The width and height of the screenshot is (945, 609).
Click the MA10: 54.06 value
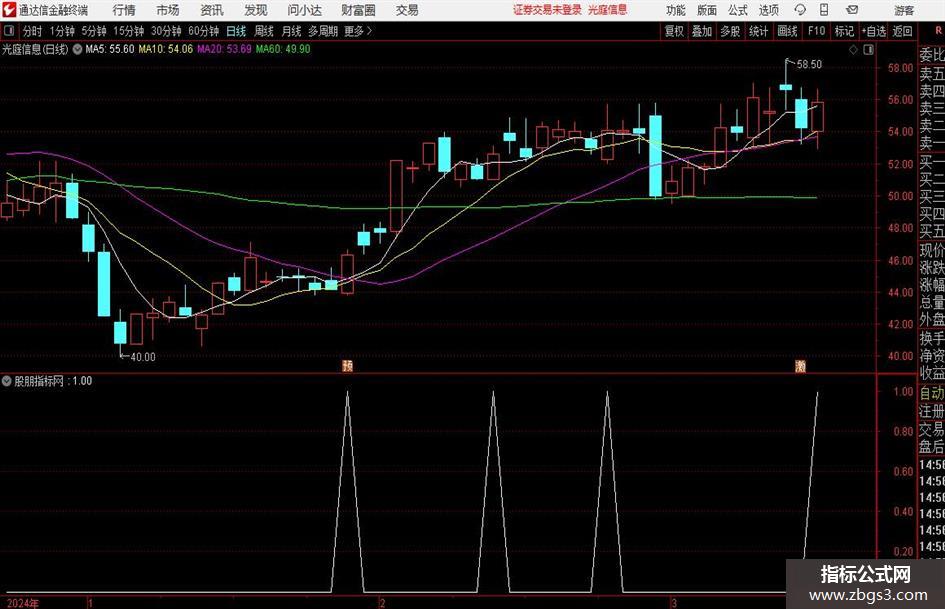166,49
